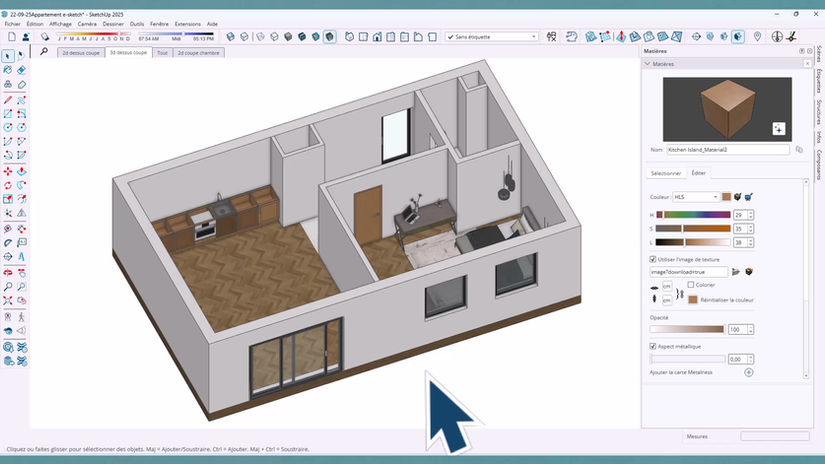Pick the Circle drawing tool
The image size is (825, 464).
point(8,127)
